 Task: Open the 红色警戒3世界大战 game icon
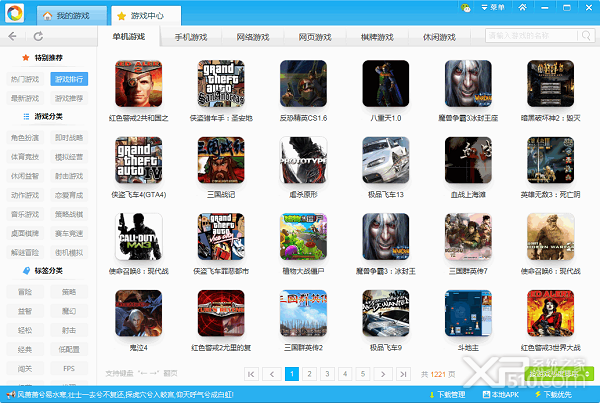tap(551, 313)
